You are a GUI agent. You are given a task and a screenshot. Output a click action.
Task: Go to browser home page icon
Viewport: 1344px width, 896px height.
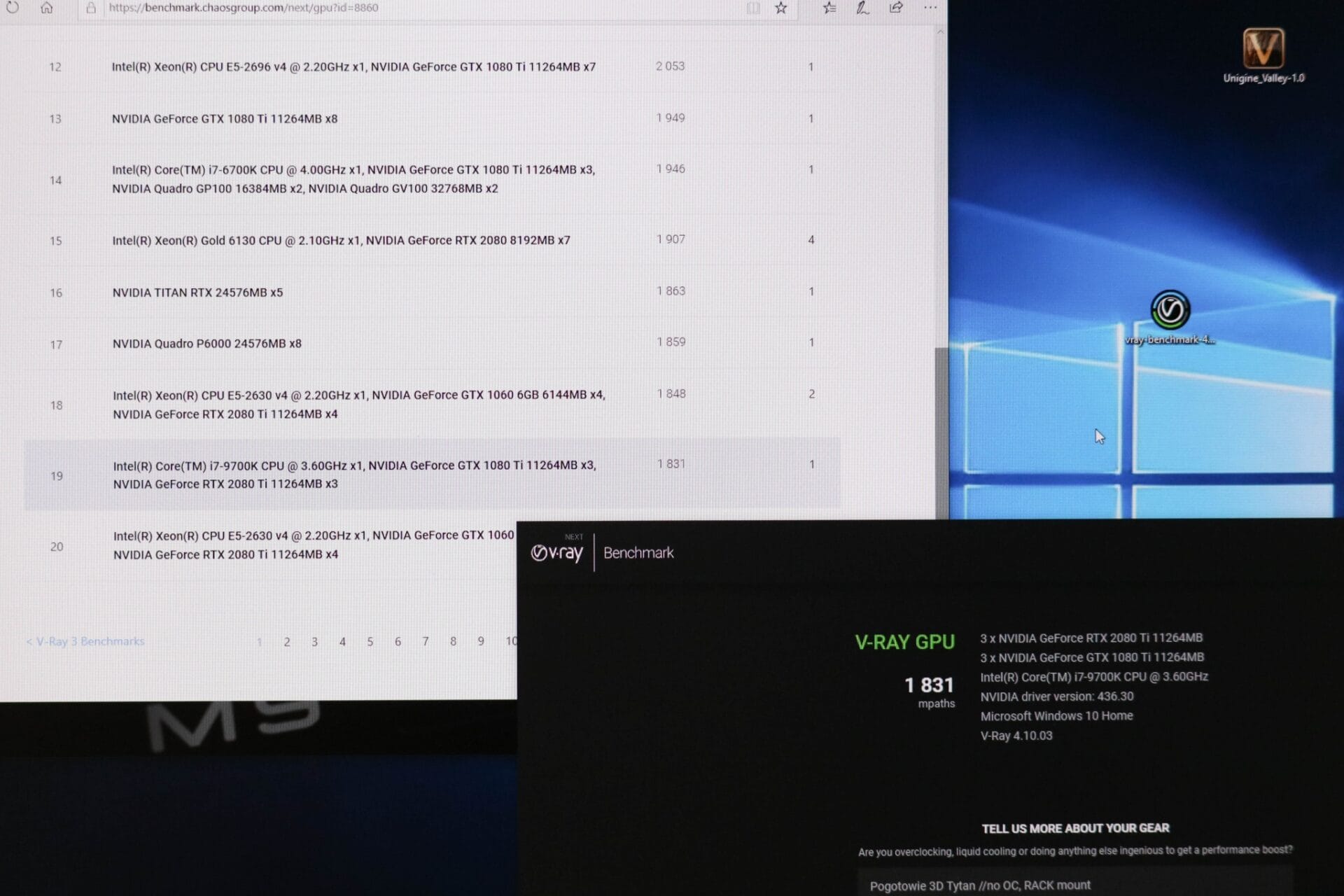(47, 8)
